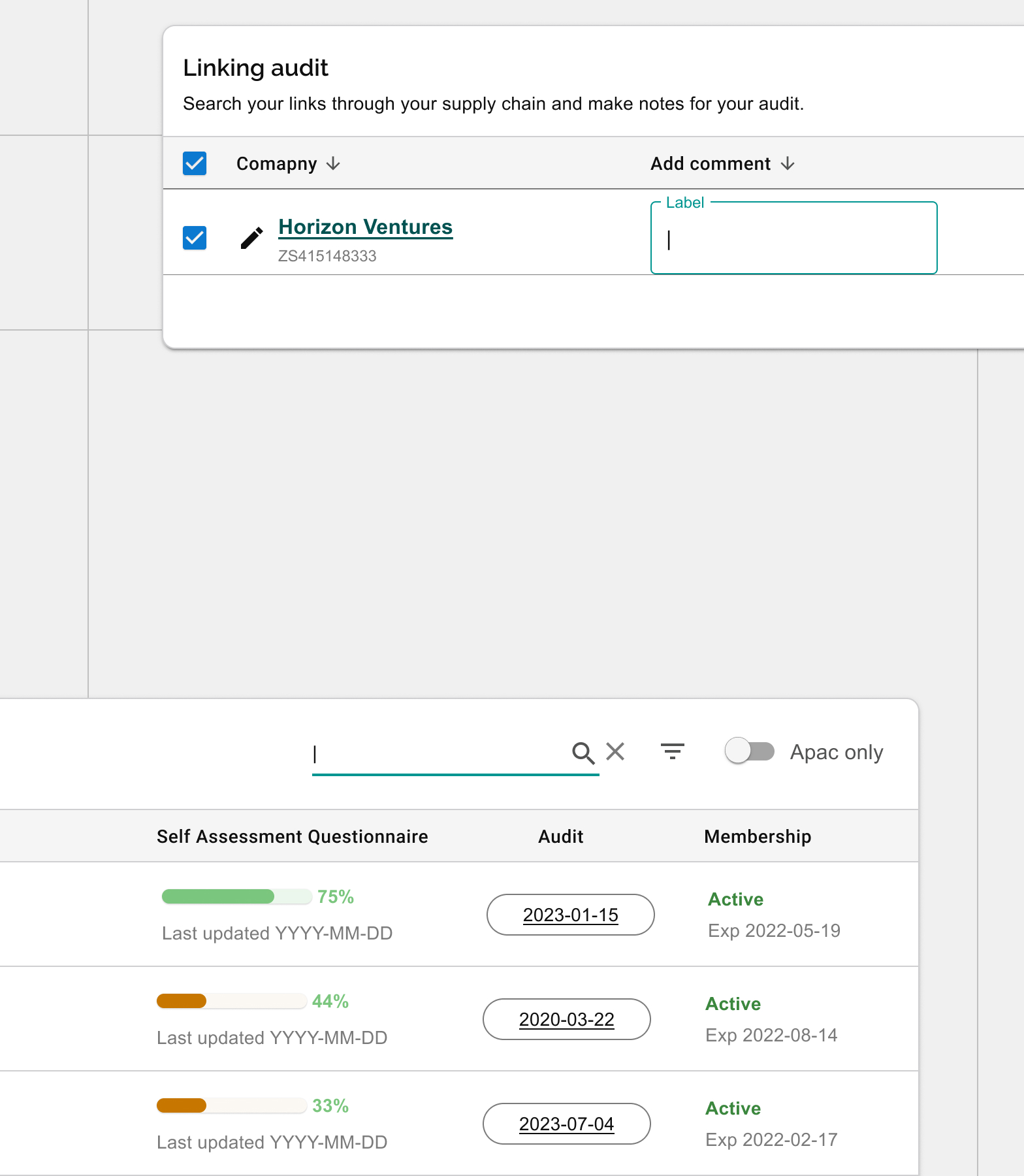Sort by Add comment column arrow
This screenshot has width=1024, height=1176.
[788, 163]
